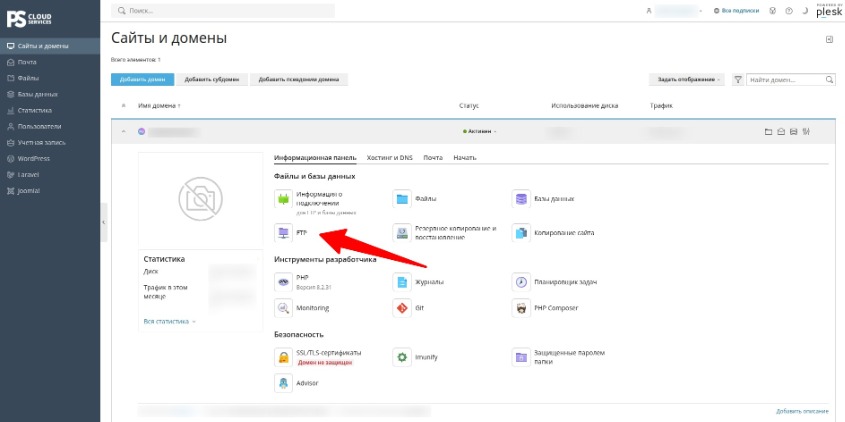845x422 pixels.
Task: Collapse all domains arrow in table header
Action: (123, 106)
